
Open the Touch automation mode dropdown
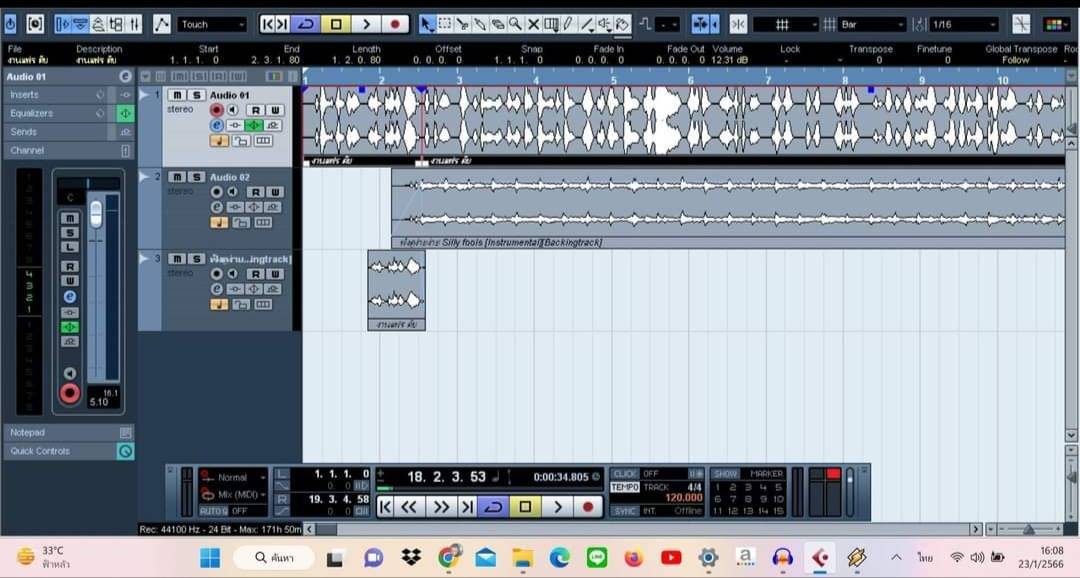point(212,24)
